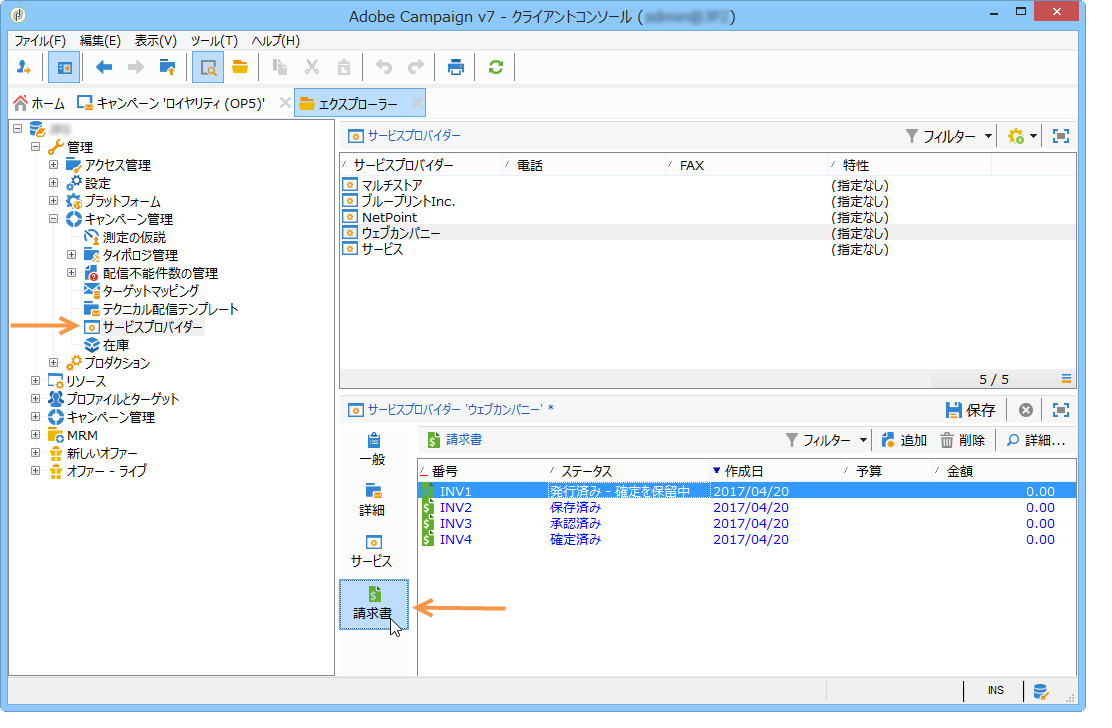Click the open folder toolbar icon
Image resolution: width=1112 pixels, height=728 pixels.
pyautogui.click(x=240, y=67)
